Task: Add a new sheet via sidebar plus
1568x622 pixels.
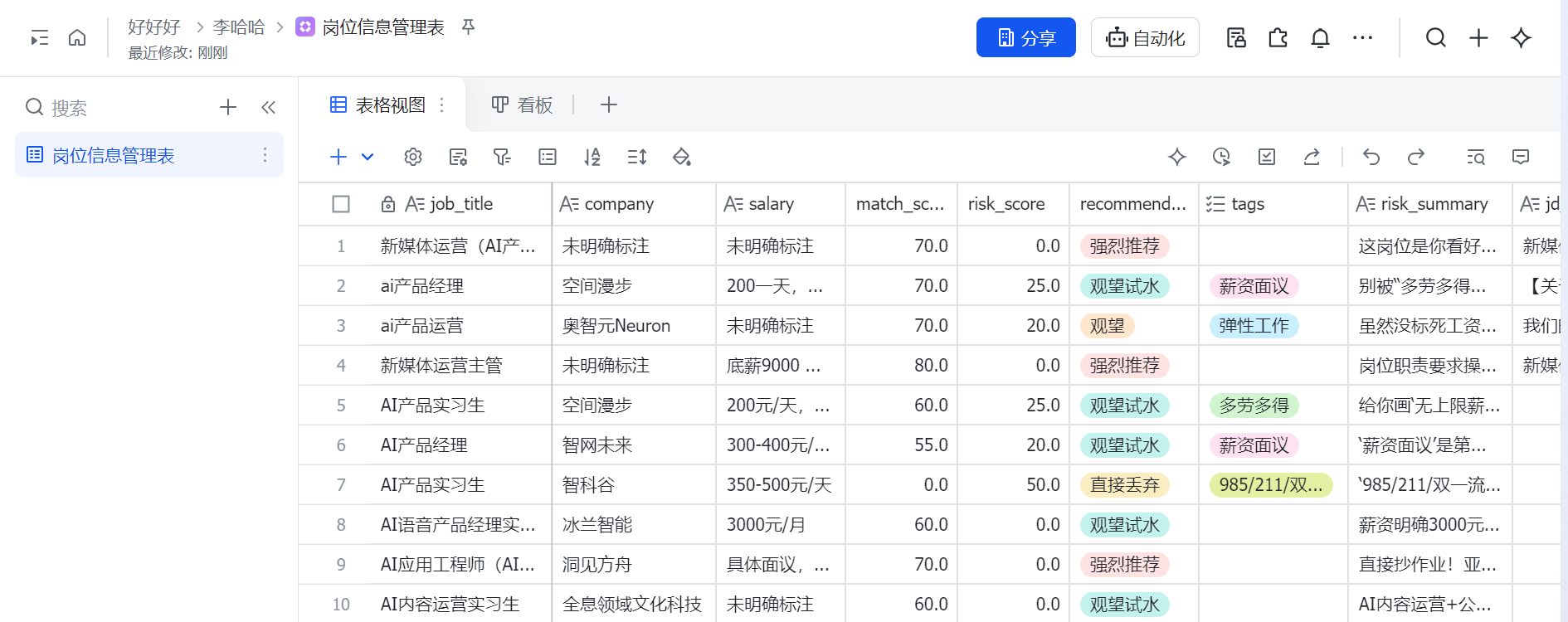Action: [x=228, y=107]
